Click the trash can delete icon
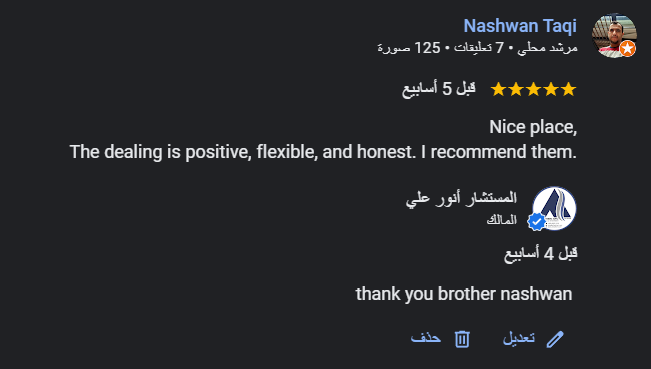 (462, 339)
